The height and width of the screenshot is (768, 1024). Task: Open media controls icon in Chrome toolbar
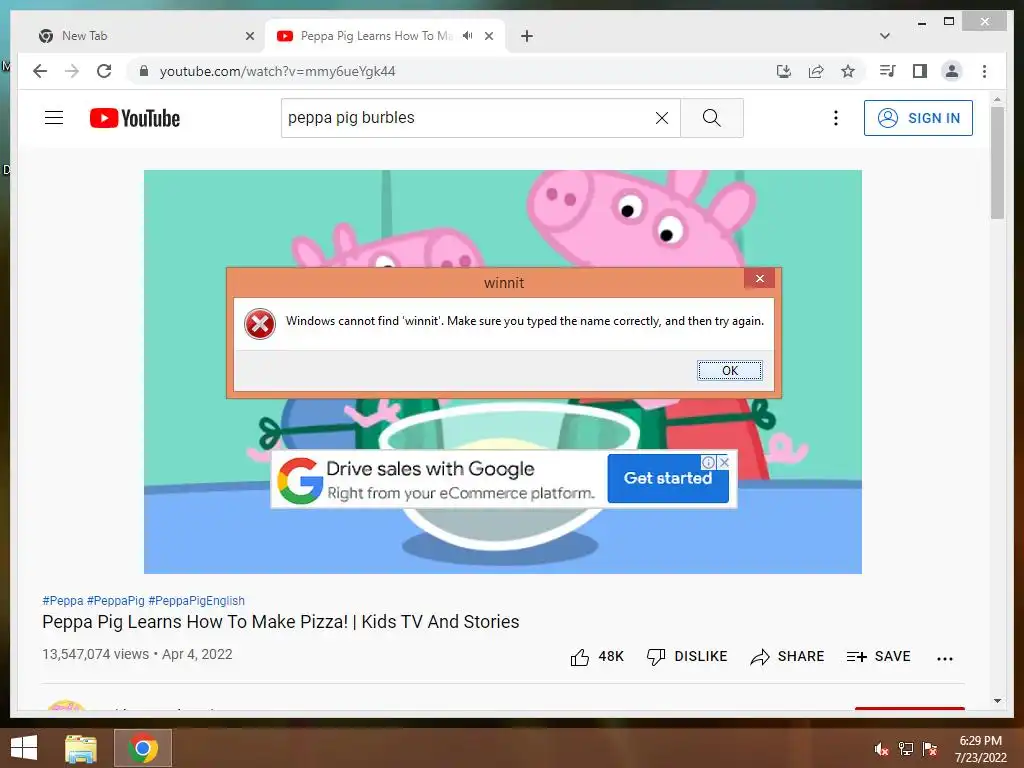(888, 71)
